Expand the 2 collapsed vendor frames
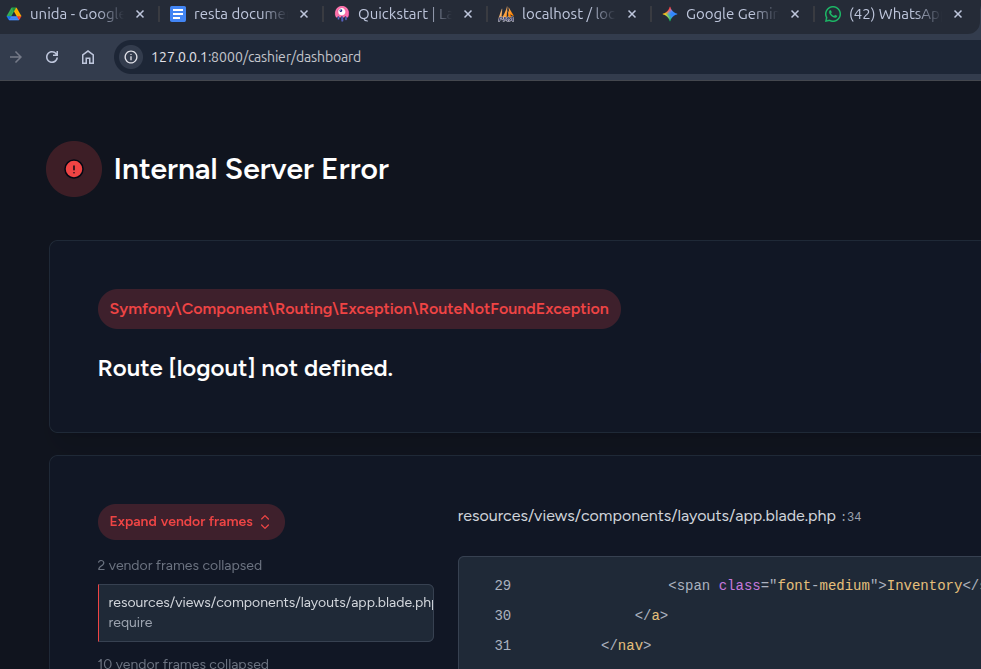 click(180, 565)
